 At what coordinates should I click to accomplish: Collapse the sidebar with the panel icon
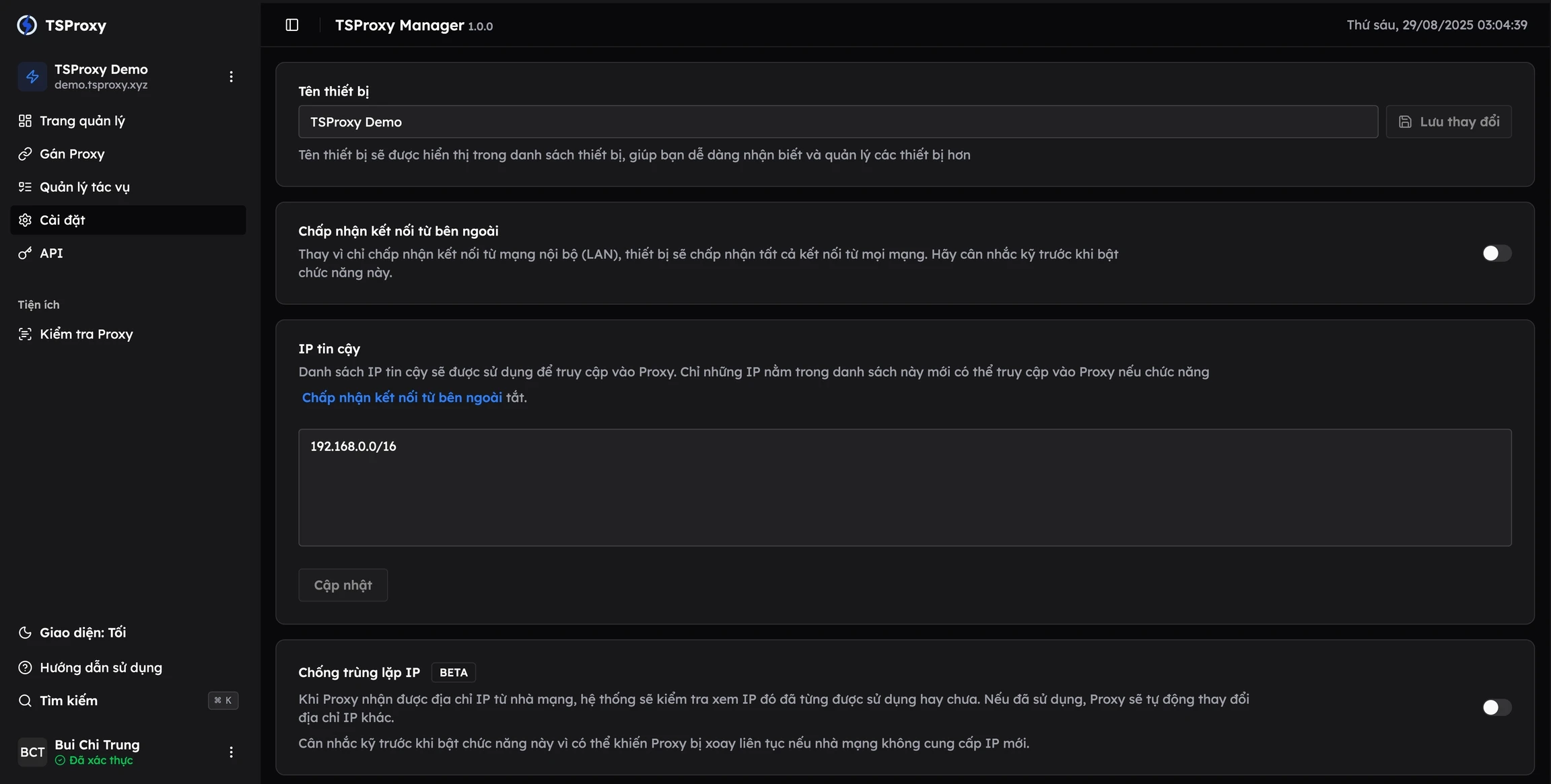click(x=292, y=25)
